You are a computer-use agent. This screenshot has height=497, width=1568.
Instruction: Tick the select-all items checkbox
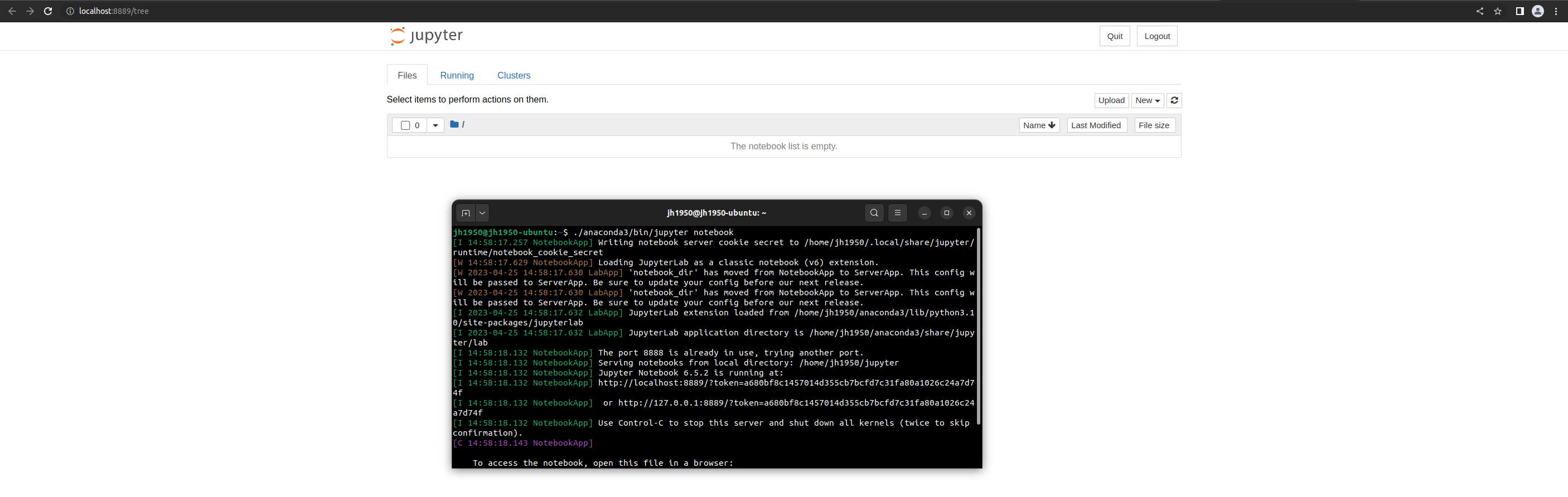click(x=405, y=125)
